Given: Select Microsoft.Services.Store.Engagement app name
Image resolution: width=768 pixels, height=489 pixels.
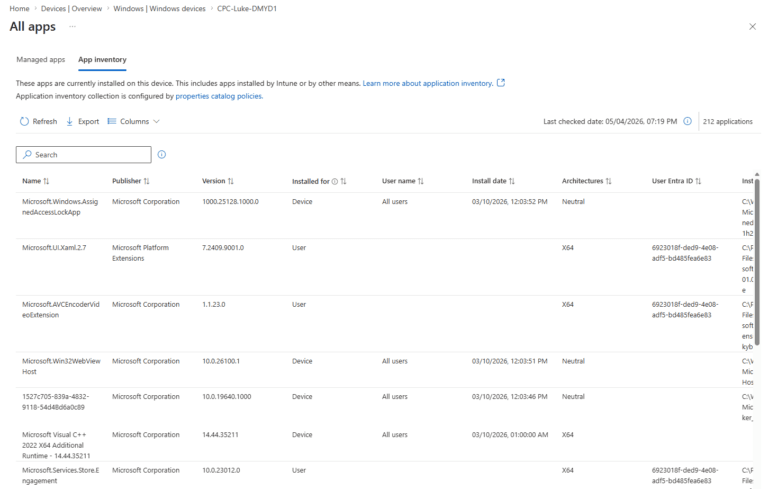Looking at the screenshot, I should point(61,475).
